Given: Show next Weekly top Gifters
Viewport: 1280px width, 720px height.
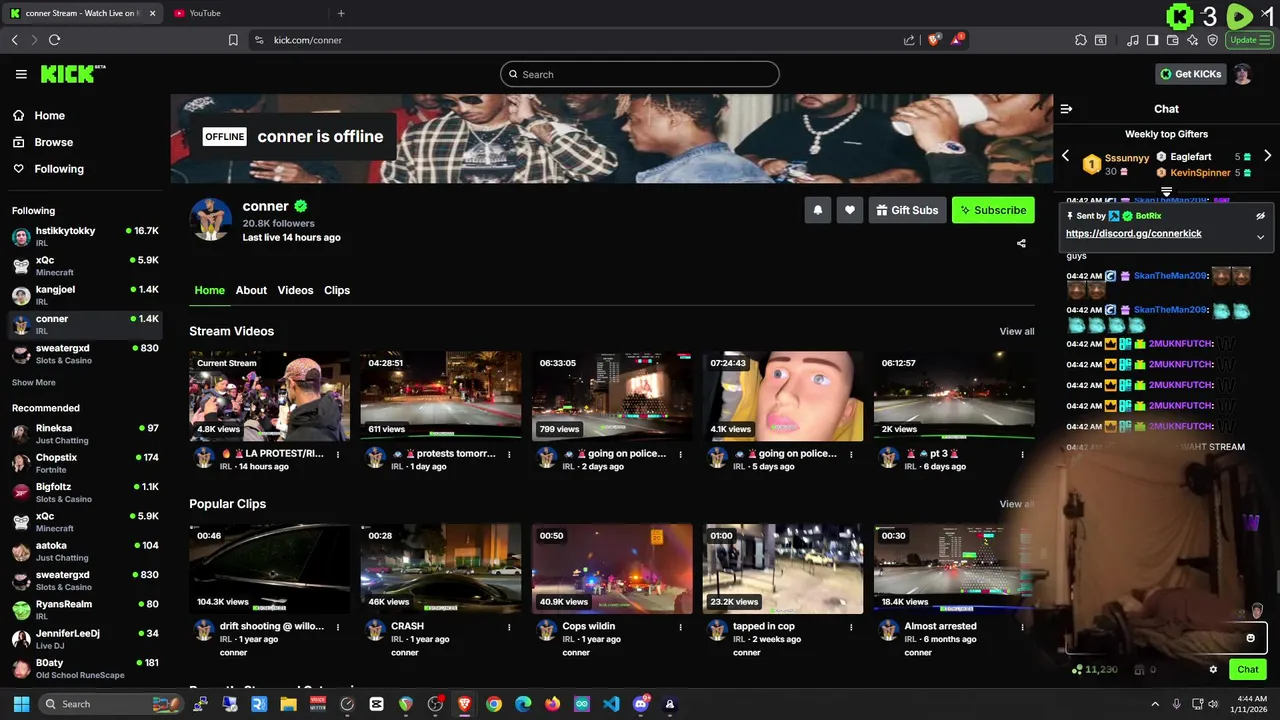Looking at the screenshot, I should click(1267, 156).
